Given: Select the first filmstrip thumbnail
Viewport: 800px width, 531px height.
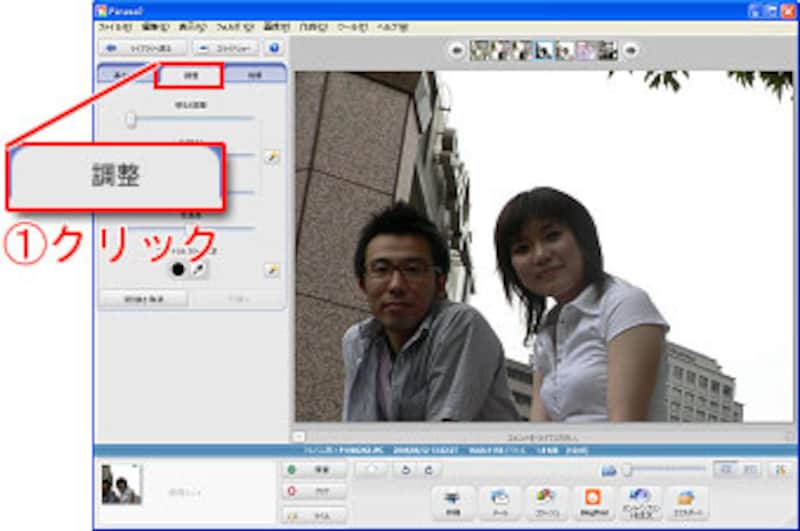Looking at the screenshot, I should click(x=480, y=50).
